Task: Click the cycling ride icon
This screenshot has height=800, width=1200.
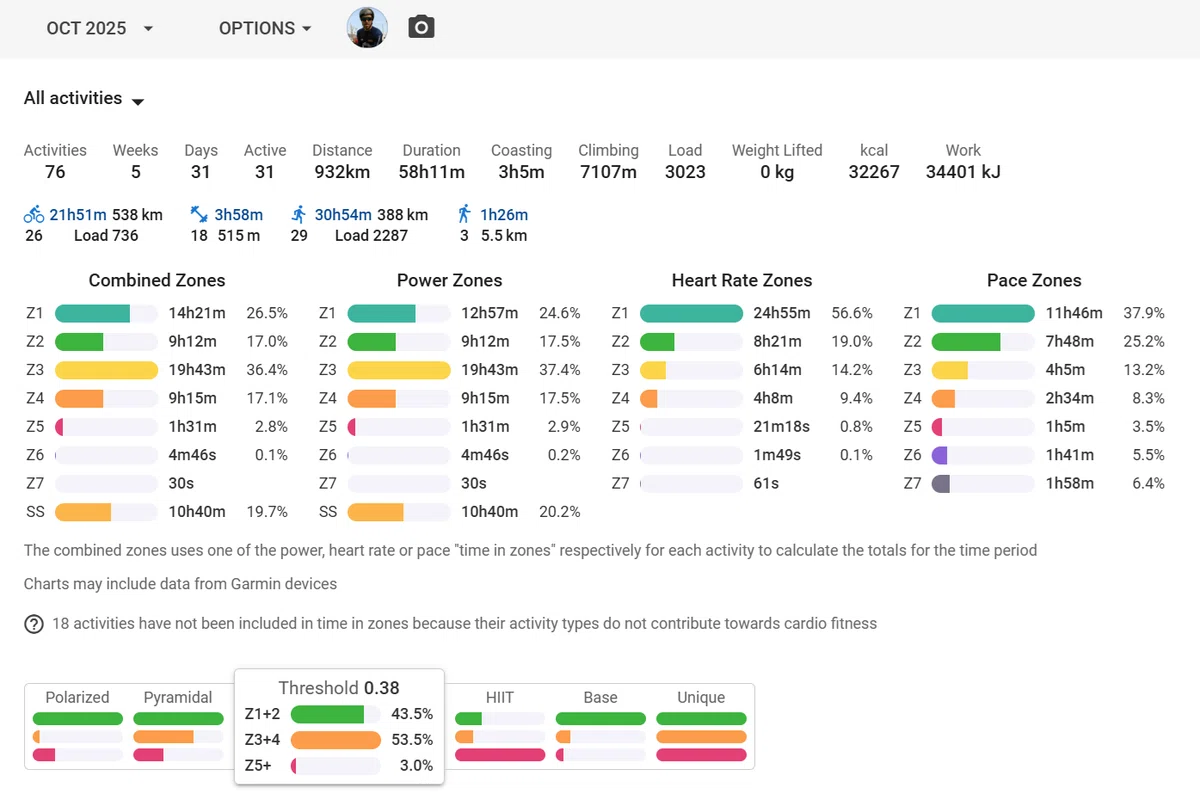Action: point(34,214)
